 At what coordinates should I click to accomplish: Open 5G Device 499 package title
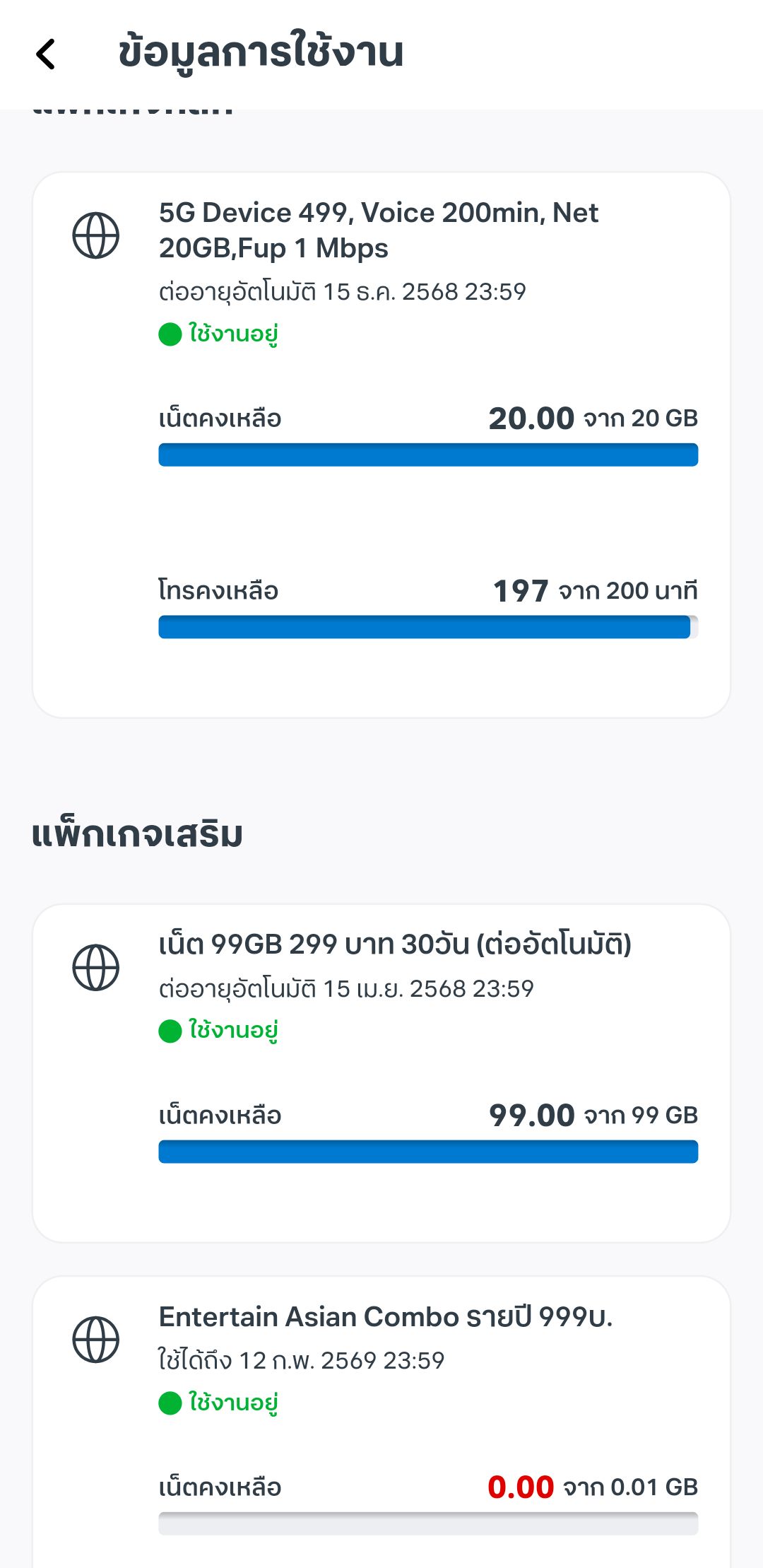pyautogui.click(x=379, y=230)
